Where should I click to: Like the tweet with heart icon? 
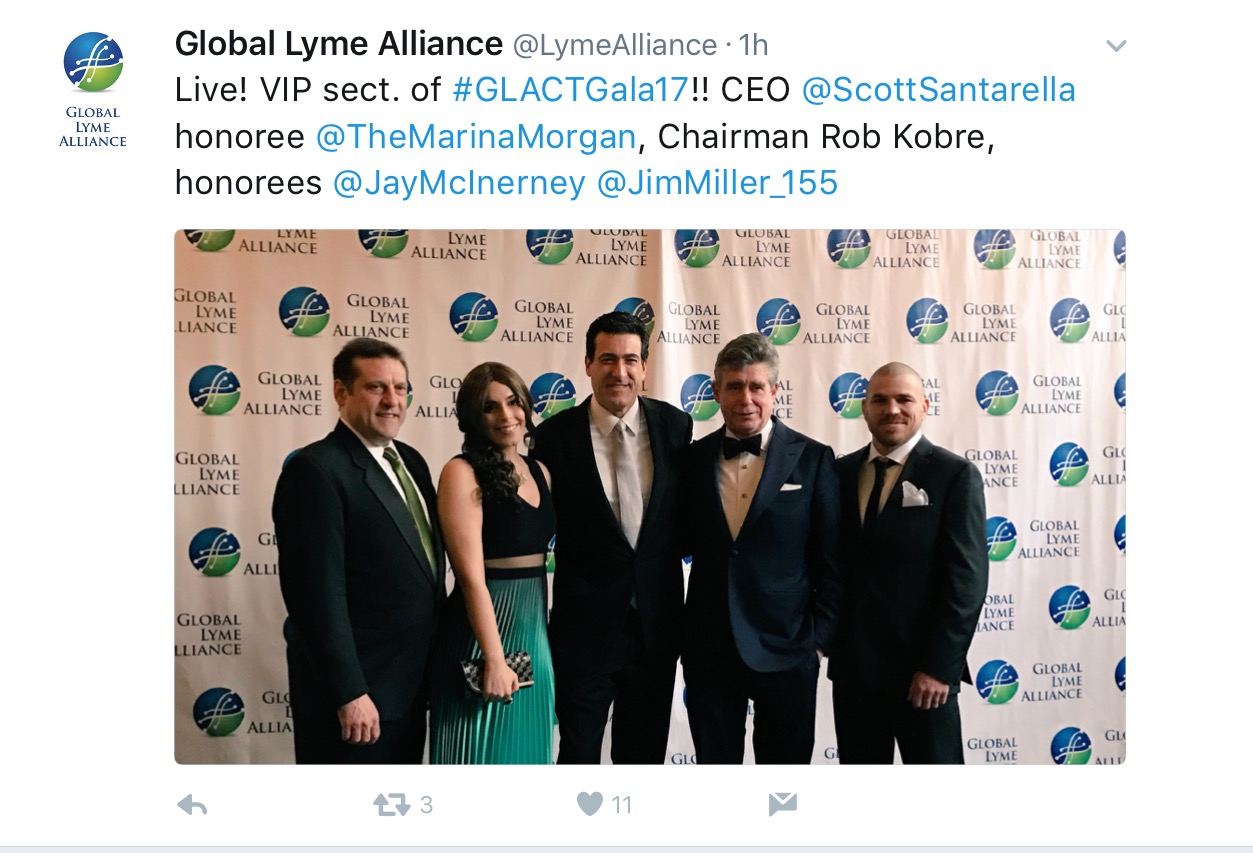point(591,803)
